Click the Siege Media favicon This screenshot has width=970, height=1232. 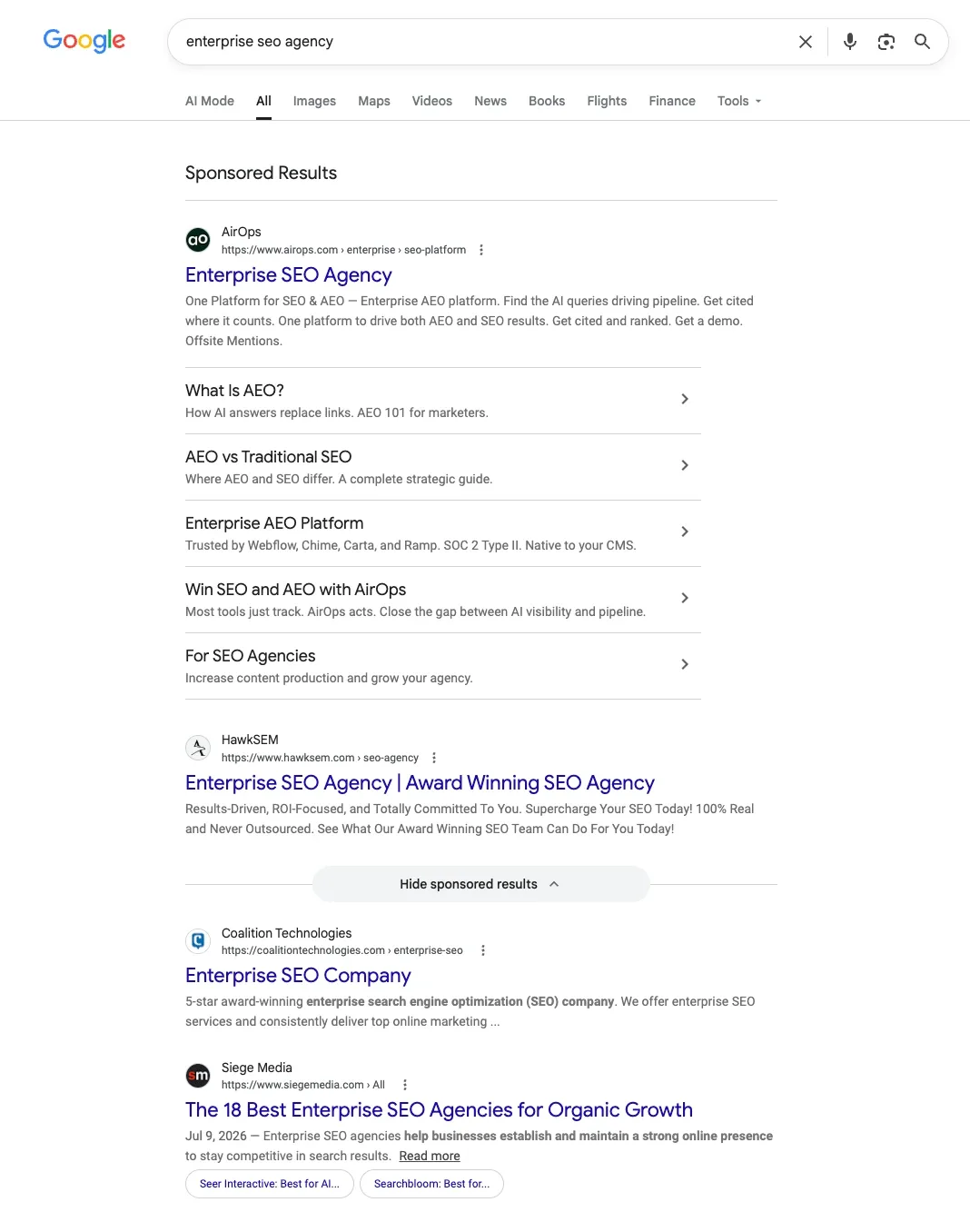coord(198,1076)
